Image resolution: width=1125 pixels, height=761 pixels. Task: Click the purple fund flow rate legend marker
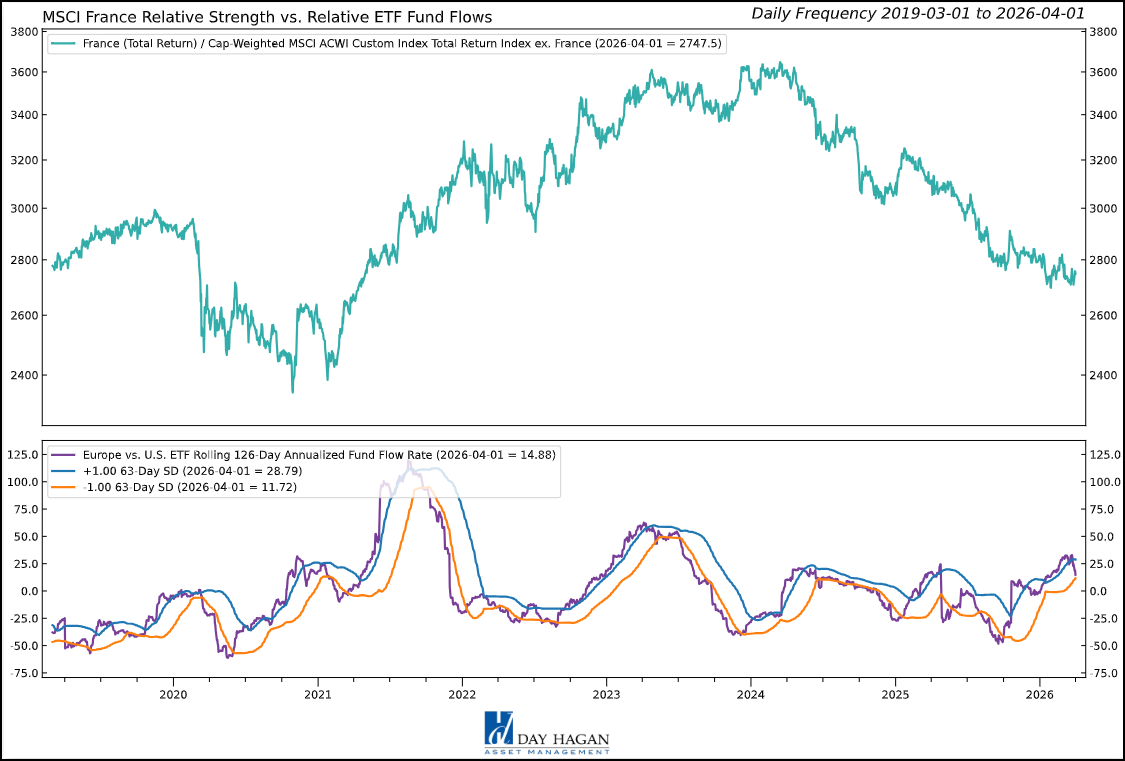[61, 454]
